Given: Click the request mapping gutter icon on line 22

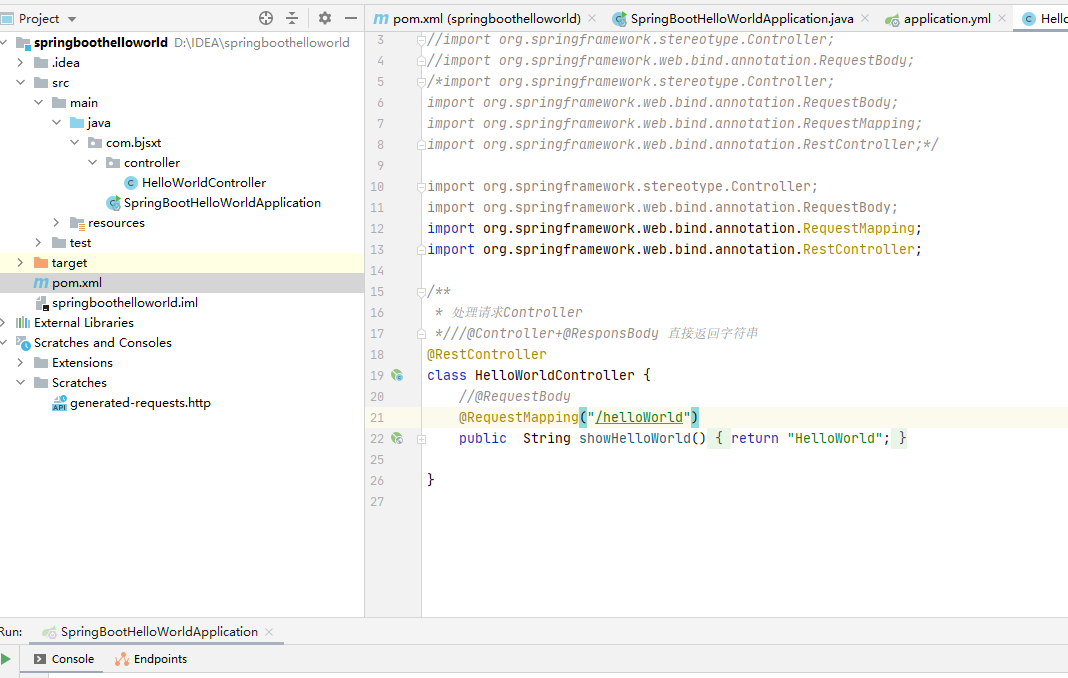Looking at the screenshot, I should pyautogui.click(x=397, y=439).
